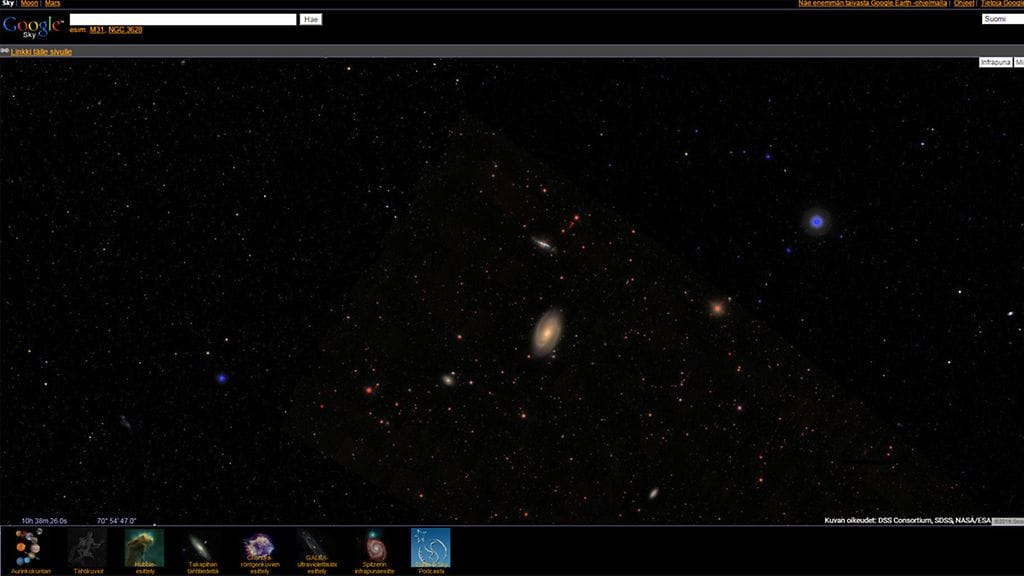Toggle the Infrapuna map layer button
Screen dimensions: 1024x576
click(995, 62)
